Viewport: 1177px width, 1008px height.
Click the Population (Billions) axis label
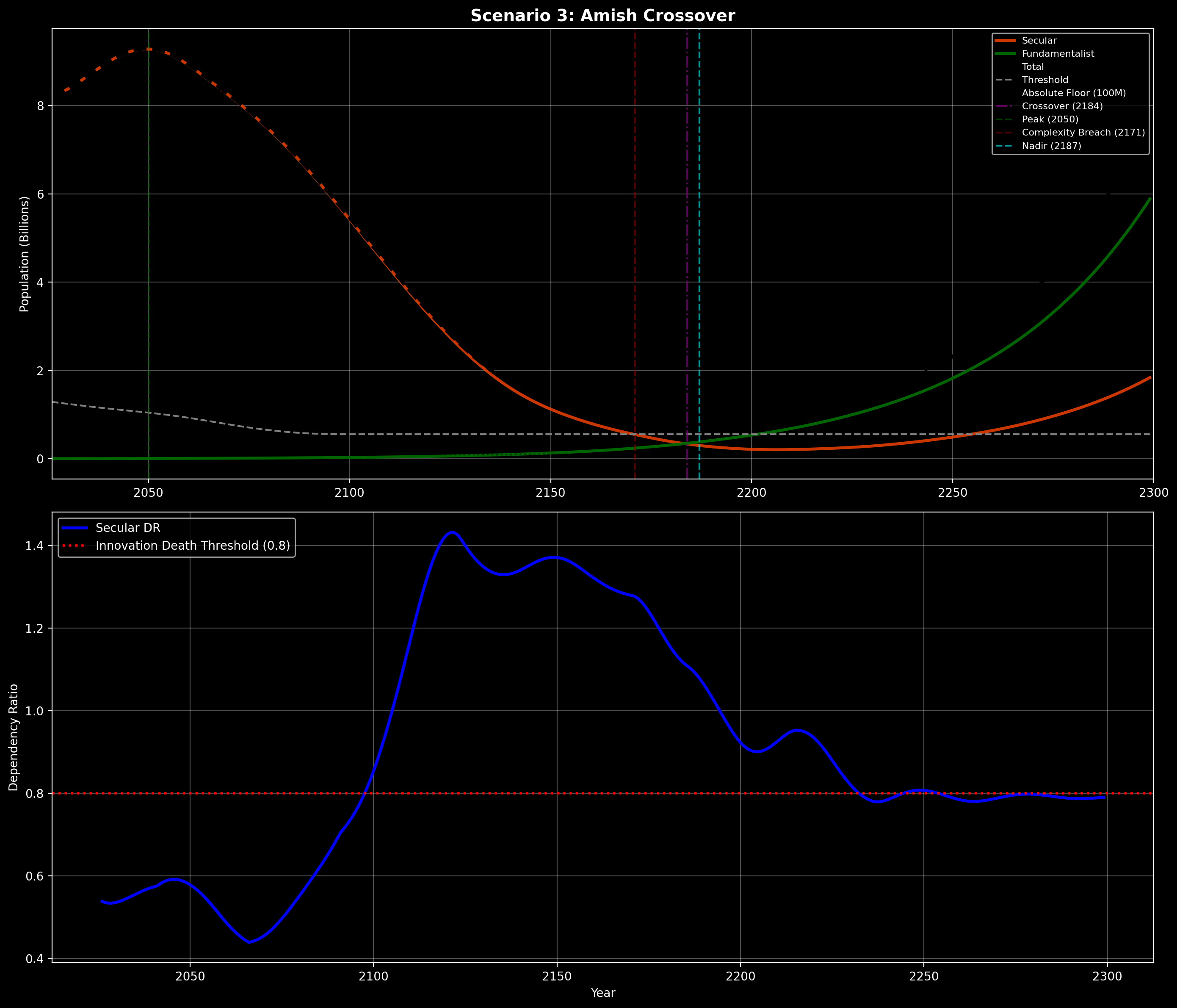coord(25,254)
